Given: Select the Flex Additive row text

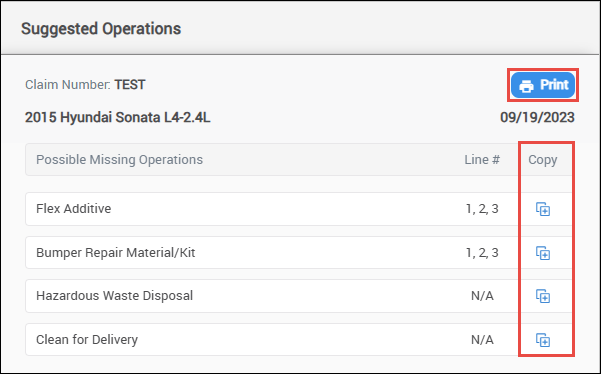Looking at the screenshot, I should click(x=74, y=208).
